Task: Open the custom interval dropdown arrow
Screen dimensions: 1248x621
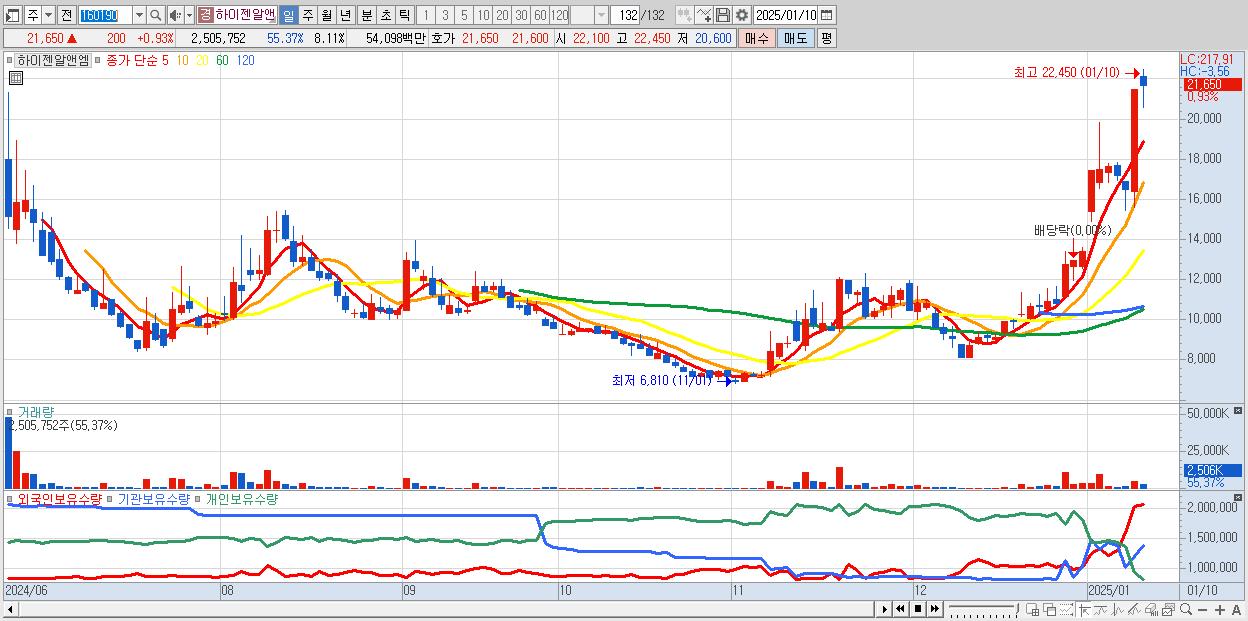Action: click(x=601, y=15)
